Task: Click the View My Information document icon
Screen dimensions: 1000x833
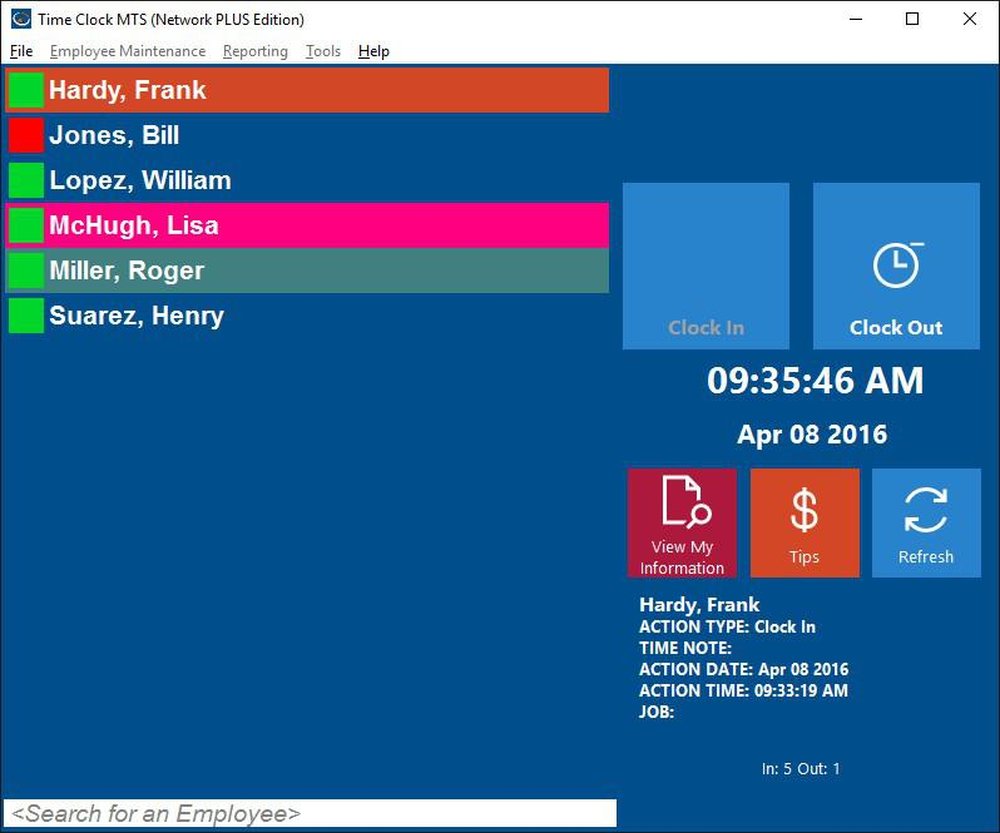Action: [x=686, y=501]
